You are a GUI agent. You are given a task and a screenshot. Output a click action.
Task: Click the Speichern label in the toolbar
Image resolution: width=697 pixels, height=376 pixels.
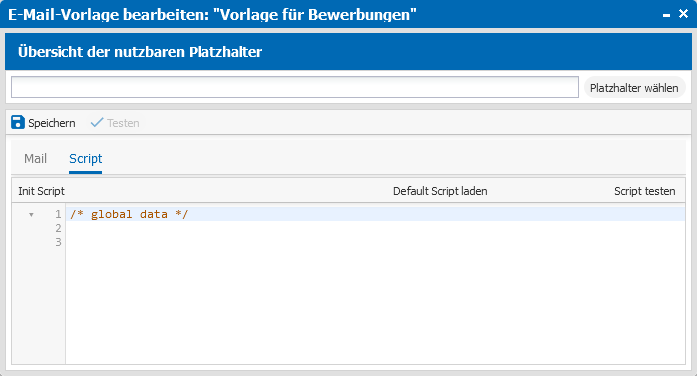tap(52, 123)
